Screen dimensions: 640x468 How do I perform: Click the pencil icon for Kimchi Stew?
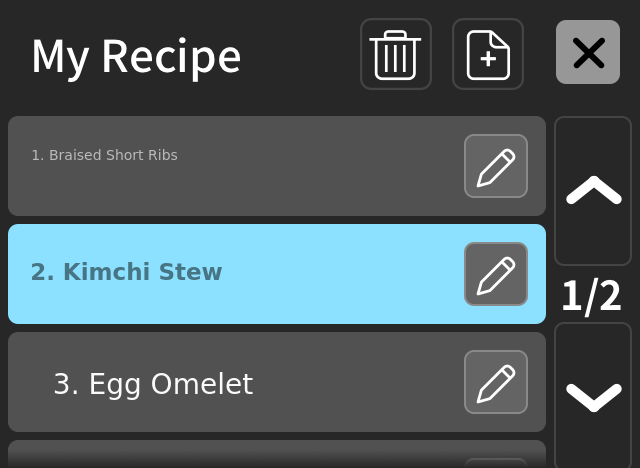(x=496, y=274)
